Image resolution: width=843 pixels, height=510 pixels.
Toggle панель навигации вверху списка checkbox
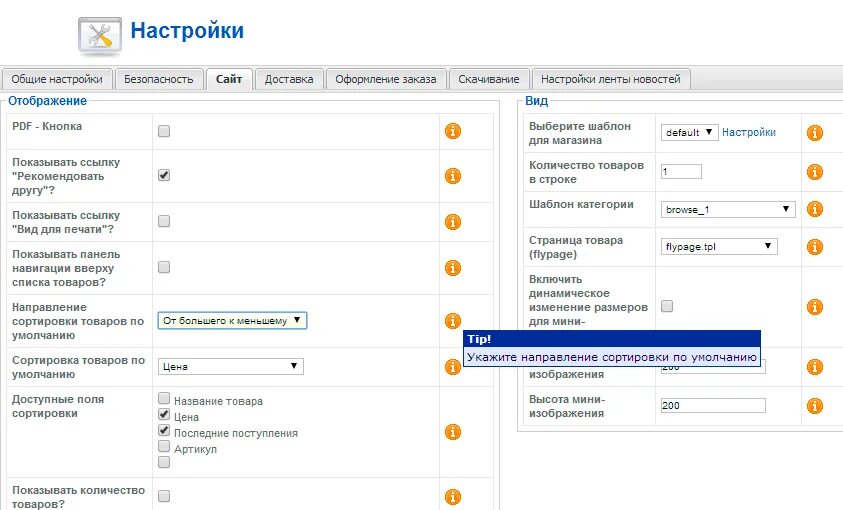pos(164,267)
